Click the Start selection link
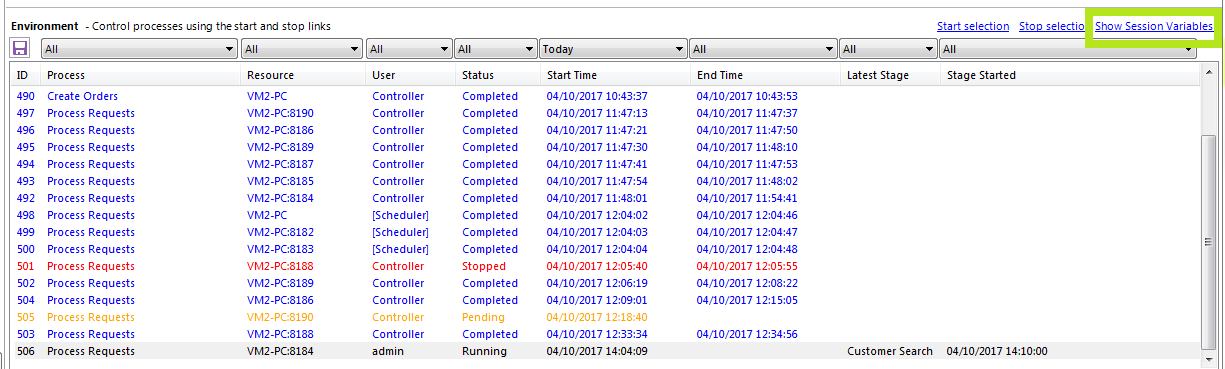 pyautogui.click(x=973, y=26)
